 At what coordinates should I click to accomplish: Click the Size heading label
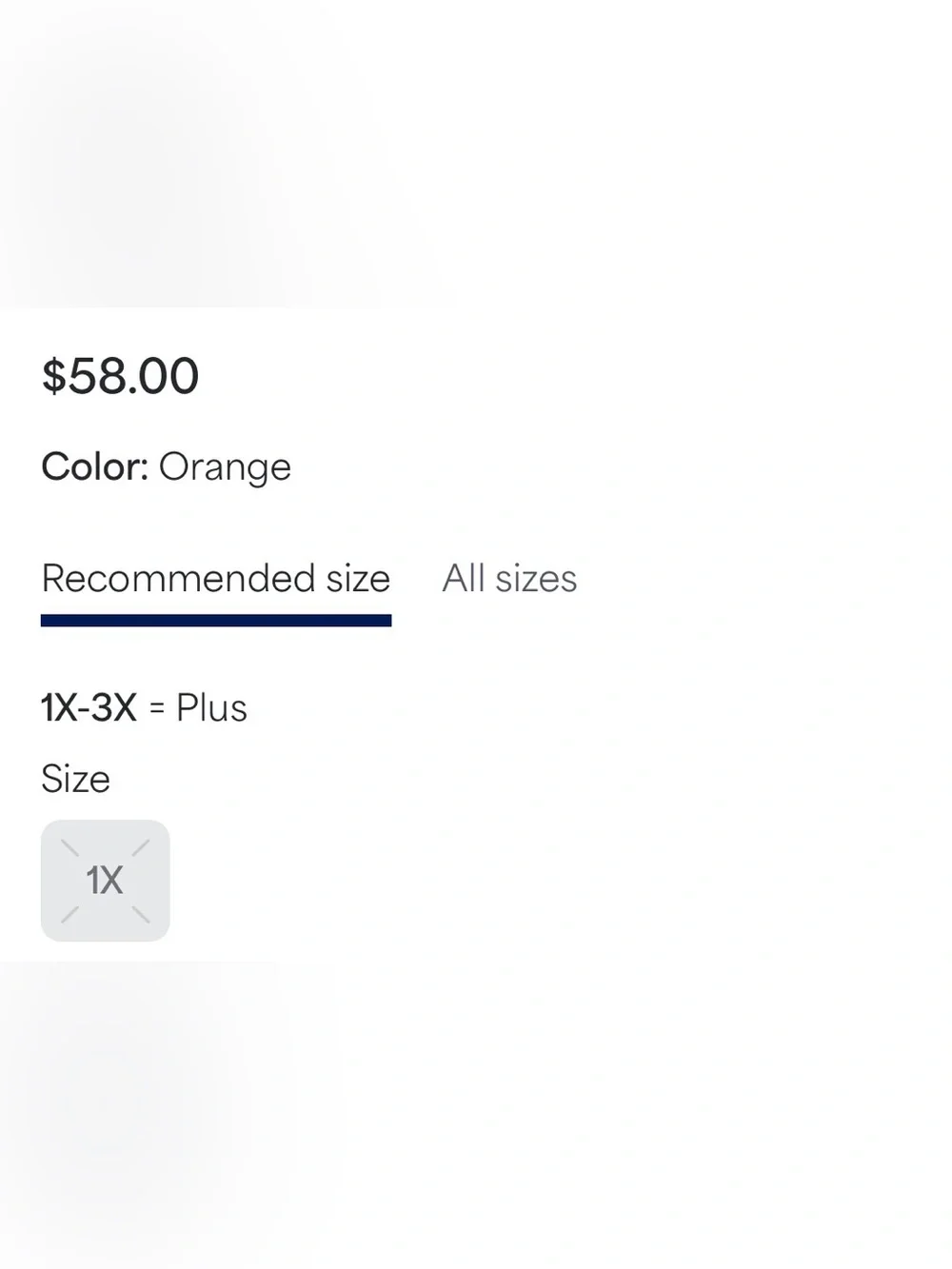coord(75,779)
